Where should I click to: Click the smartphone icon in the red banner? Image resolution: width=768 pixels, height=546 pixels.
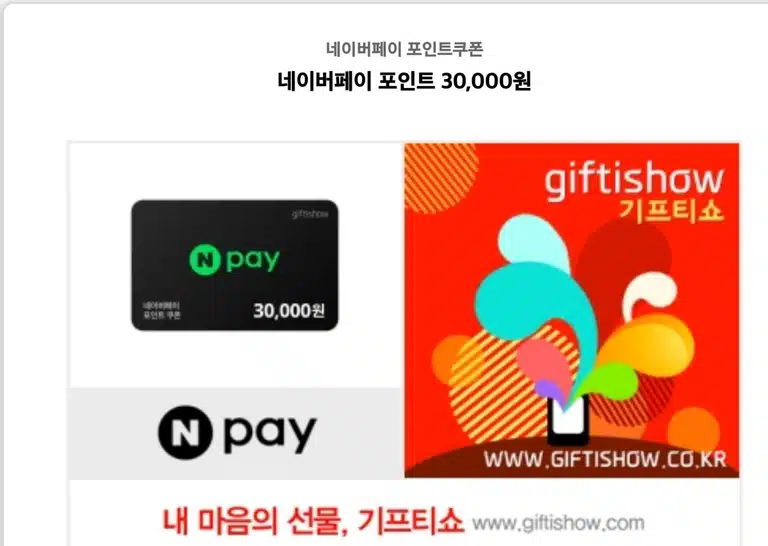click(x=567, y=420)
